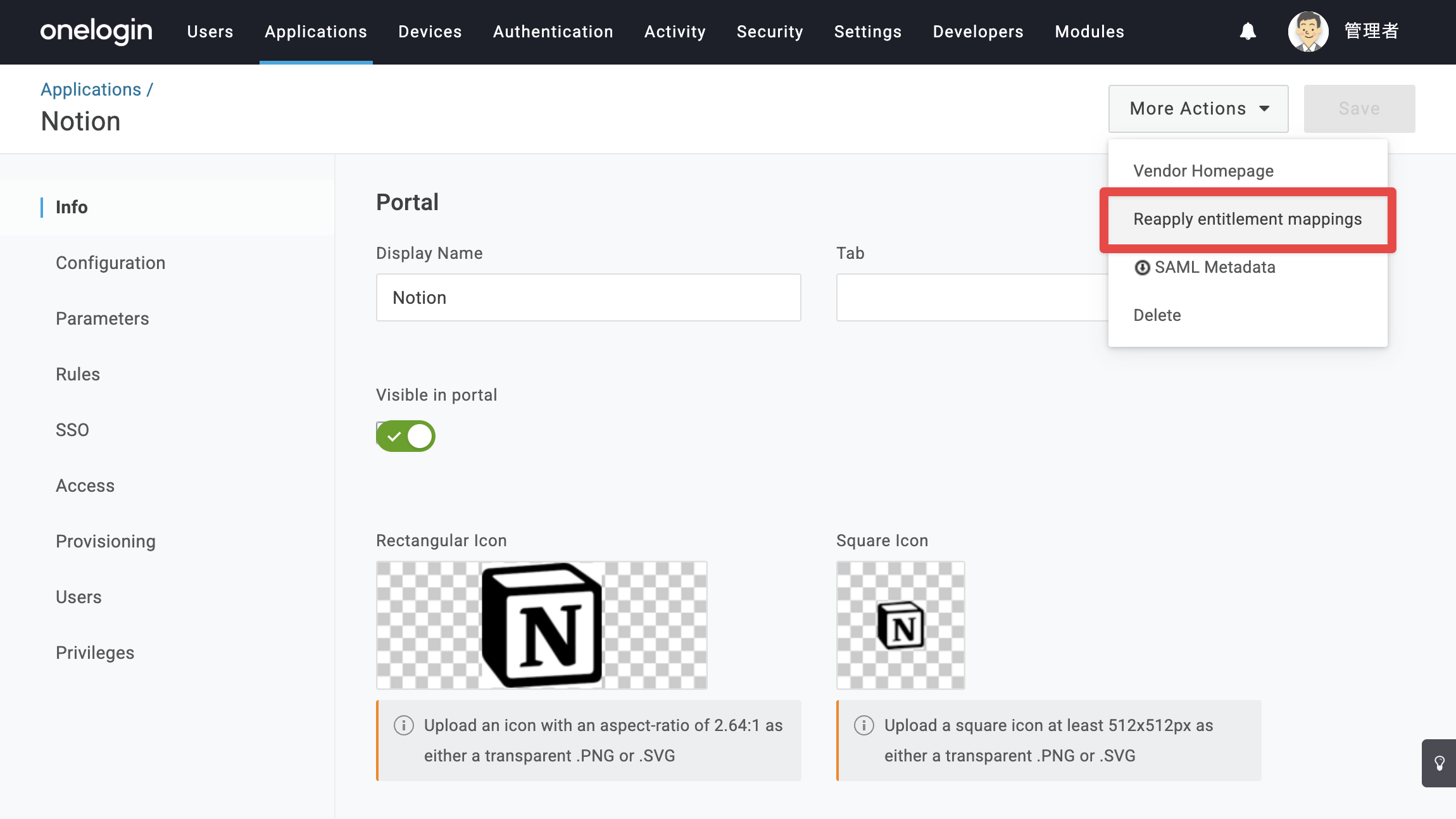Open the Developers menu
The width and height of the screenshot is (1456, 819).
coord(978,32)
